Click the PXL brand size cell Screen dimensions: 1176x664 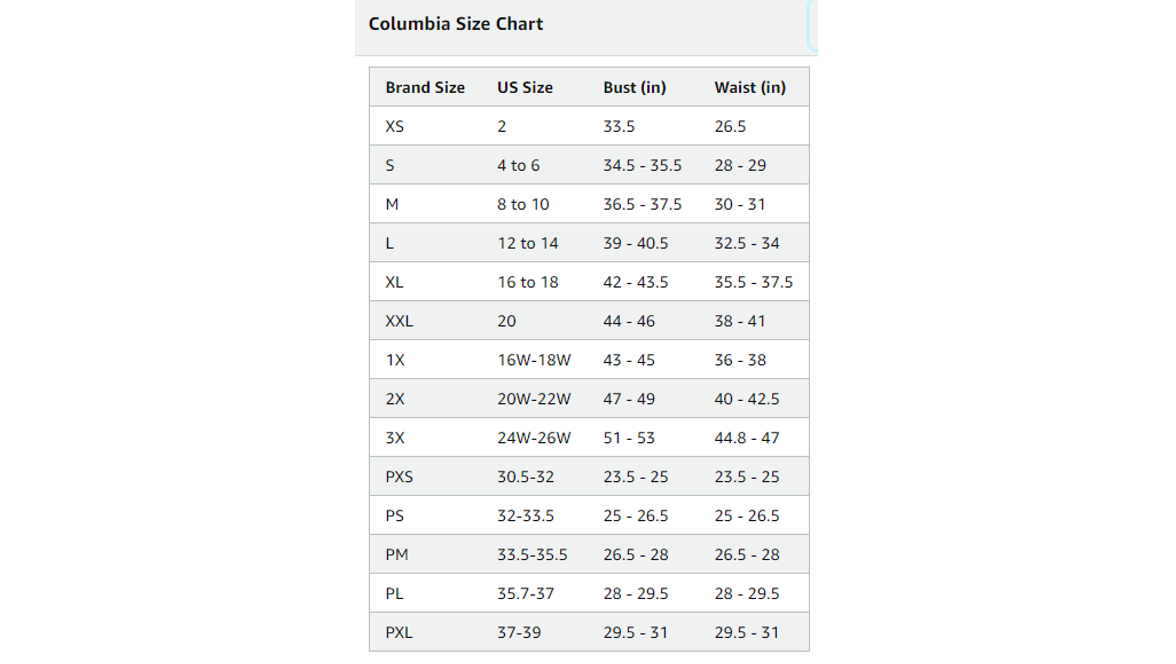click(399, 634)
